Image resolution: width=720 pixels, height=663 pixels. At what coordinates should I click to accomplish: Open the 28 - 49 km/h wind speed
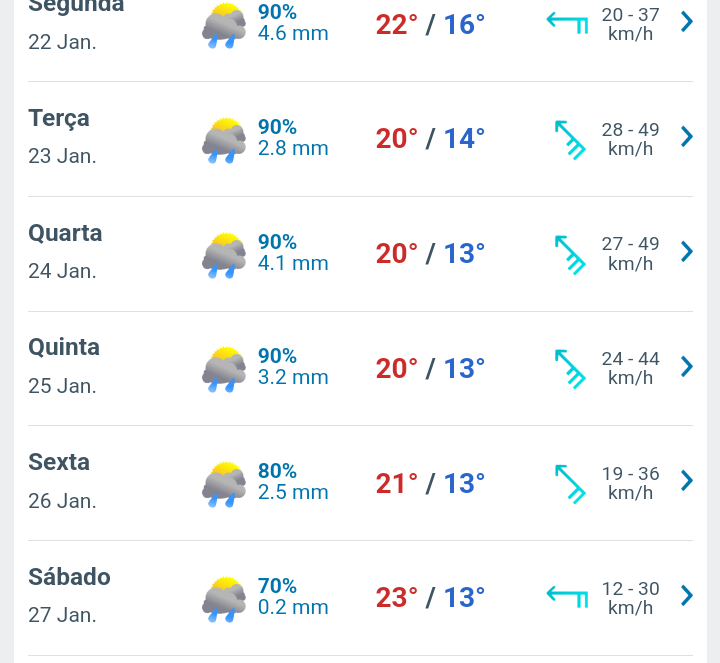click(x=630, y=139)
